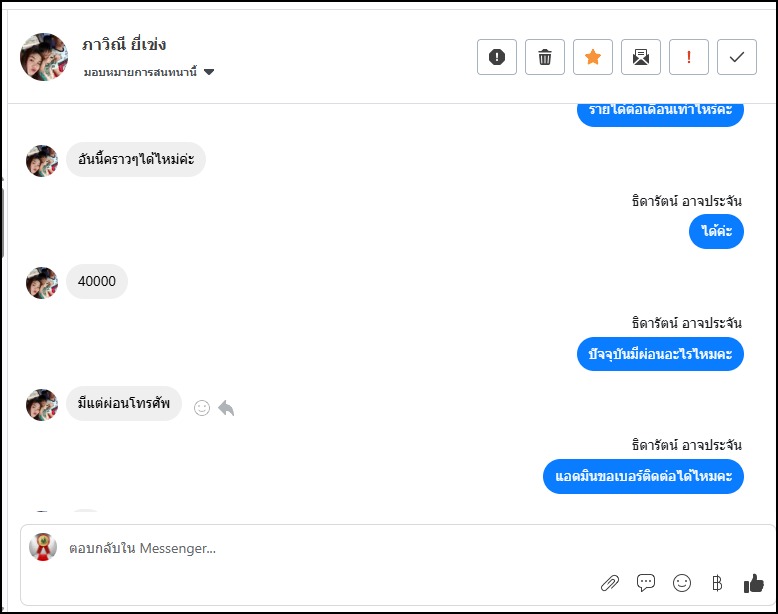This screenshot has height=614, width=778.
Task: Click the customer name ภาวิณี ยี่เข่ง
Action: point(124,45)
